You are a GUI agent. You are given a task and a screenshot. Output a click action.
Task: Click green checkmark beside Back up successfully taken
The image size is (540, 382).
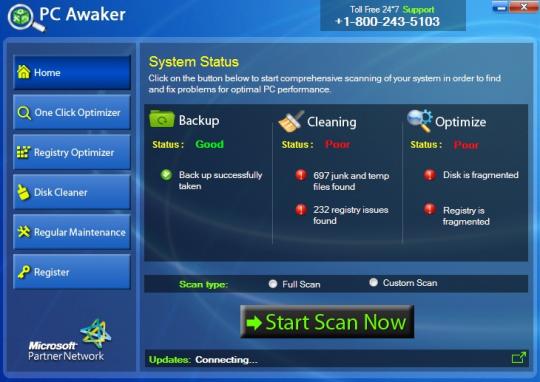coord(166,175)
